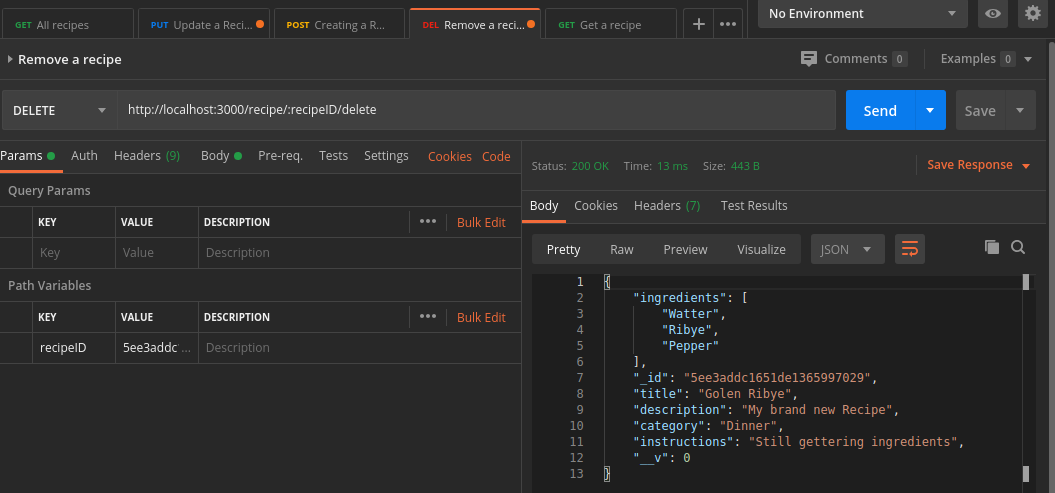The image size is (1055, 493).
Task: Select the Visualize response view
Action: click(761, 249)
